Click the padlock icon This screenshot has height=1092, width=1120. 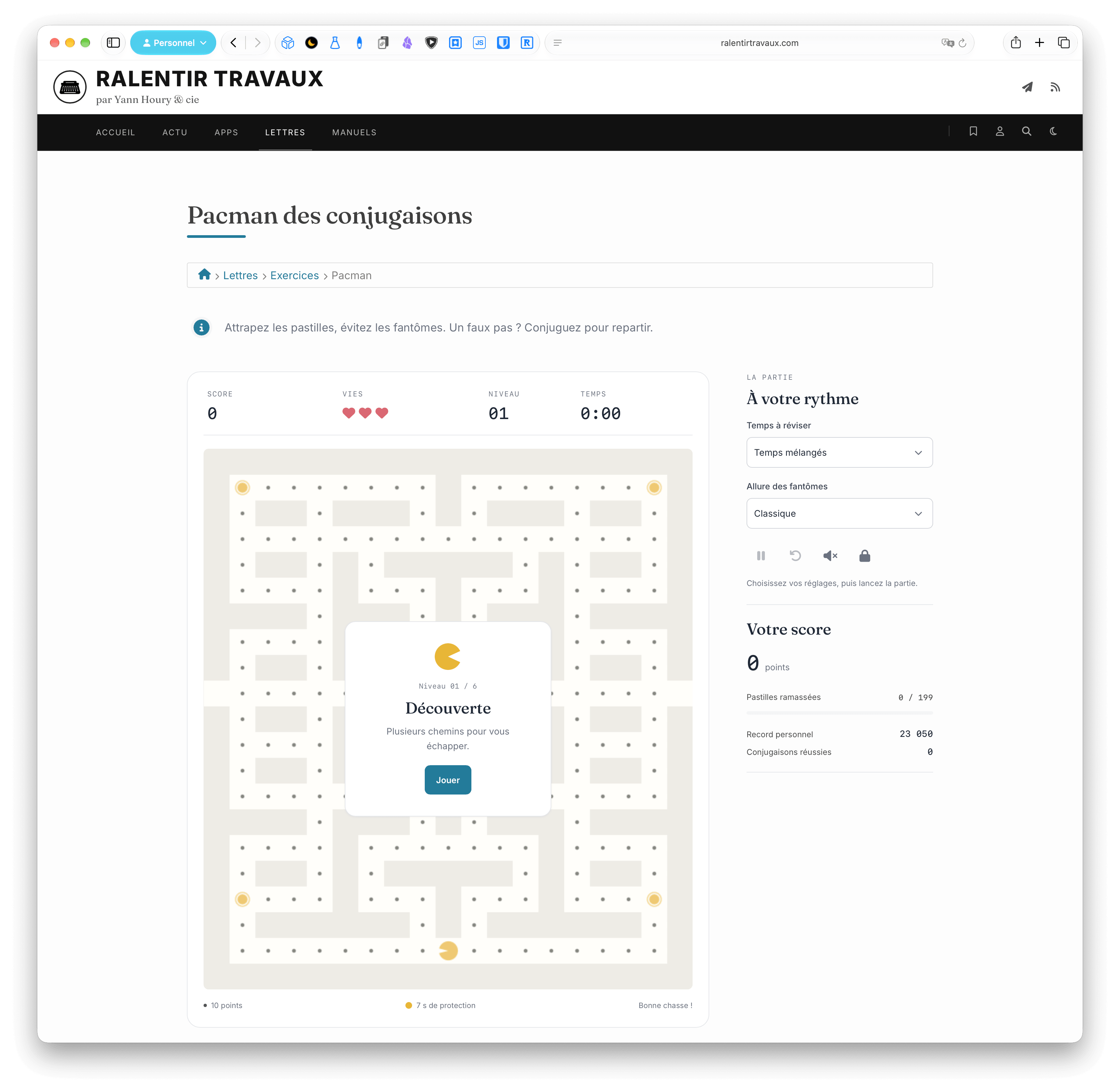[x=864, y=555]
